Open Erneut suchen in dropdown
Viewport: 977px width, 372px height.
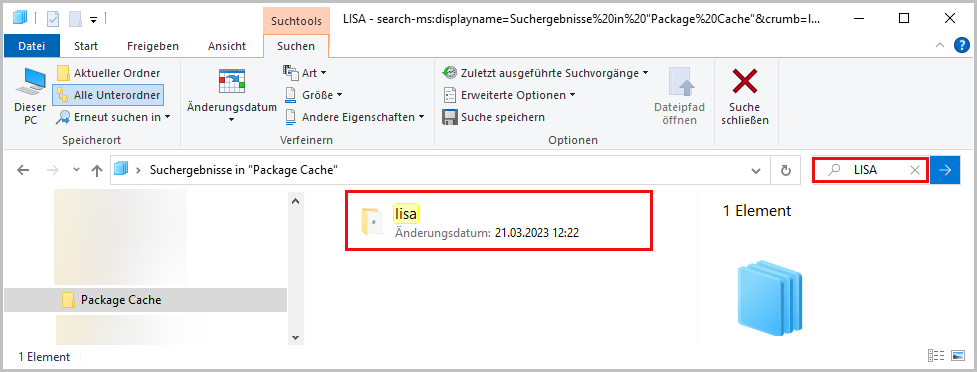pos(113,117)
